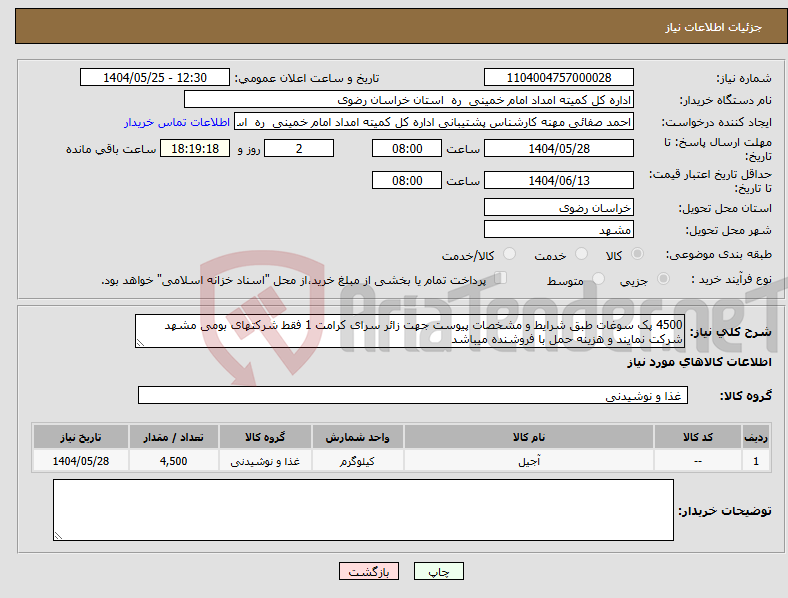Click the طبقه بندی موضوعی label
788x598 pixels.
pyautogui.click(x=719, y=255)
